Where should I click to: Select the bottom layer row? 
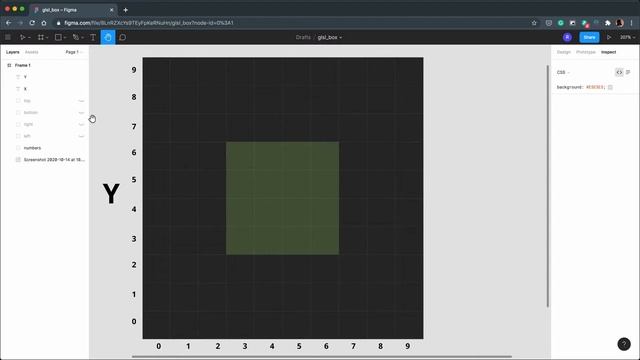pyautogui.click(x=44, y=113)
